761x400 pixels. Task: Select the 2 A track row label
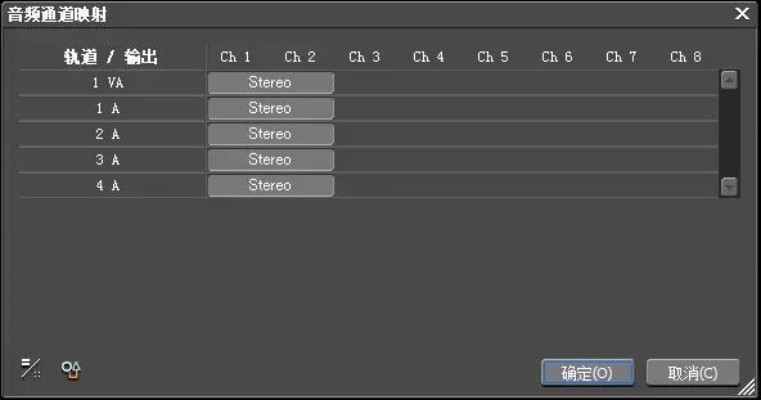[108, 134]
